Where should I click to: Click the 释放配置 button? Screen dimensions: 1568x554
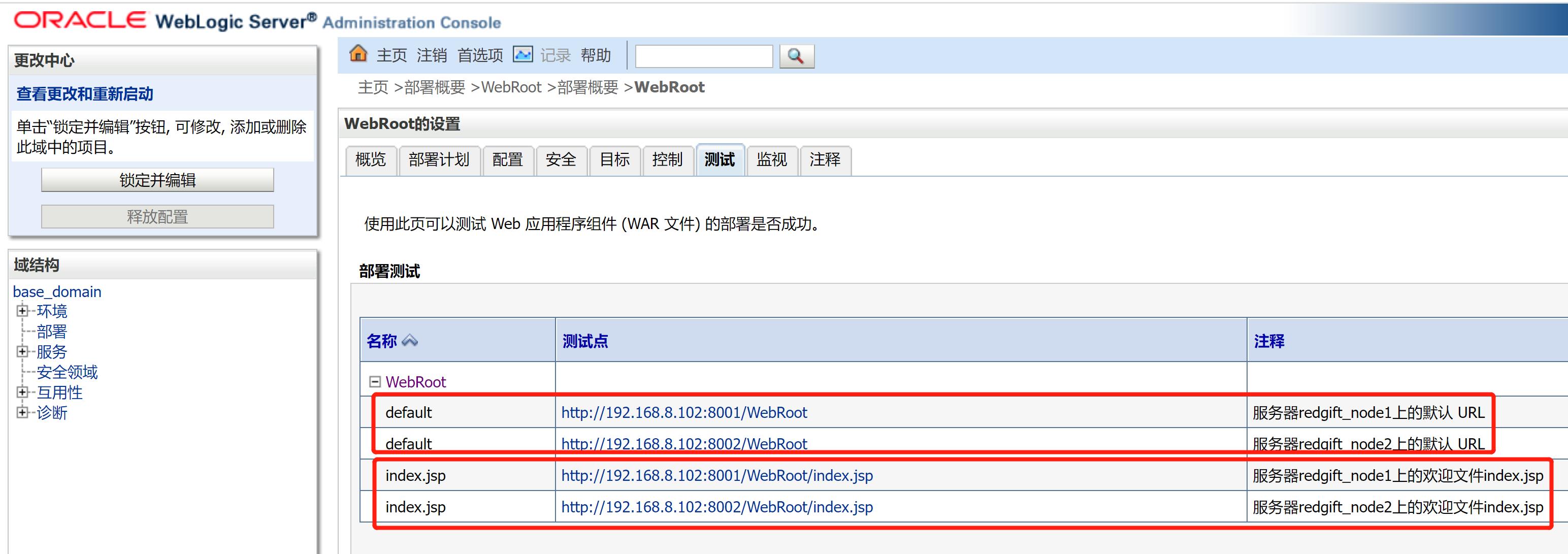pyautogui.click(x=157, y=217)
